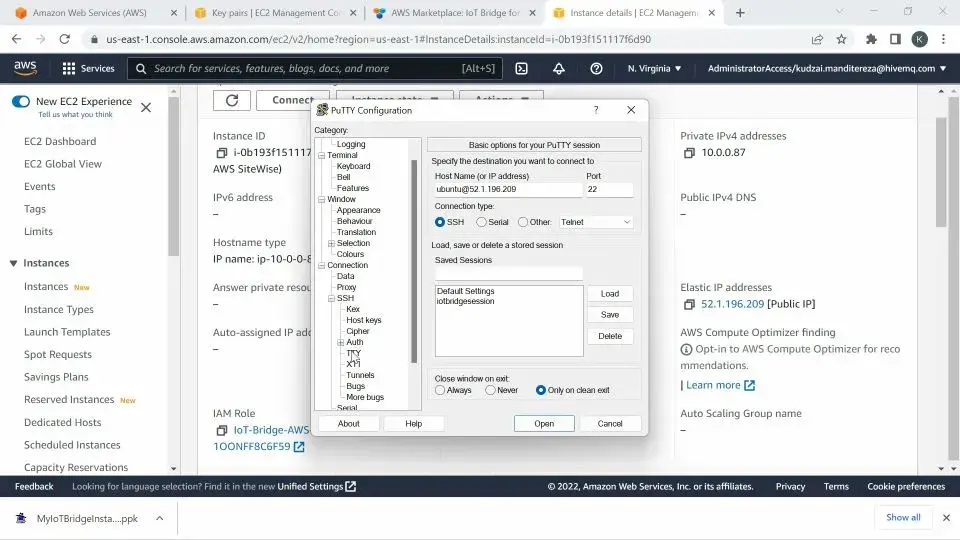Copy the Instance ID
The image size is (960, 540).
point(222,152)
